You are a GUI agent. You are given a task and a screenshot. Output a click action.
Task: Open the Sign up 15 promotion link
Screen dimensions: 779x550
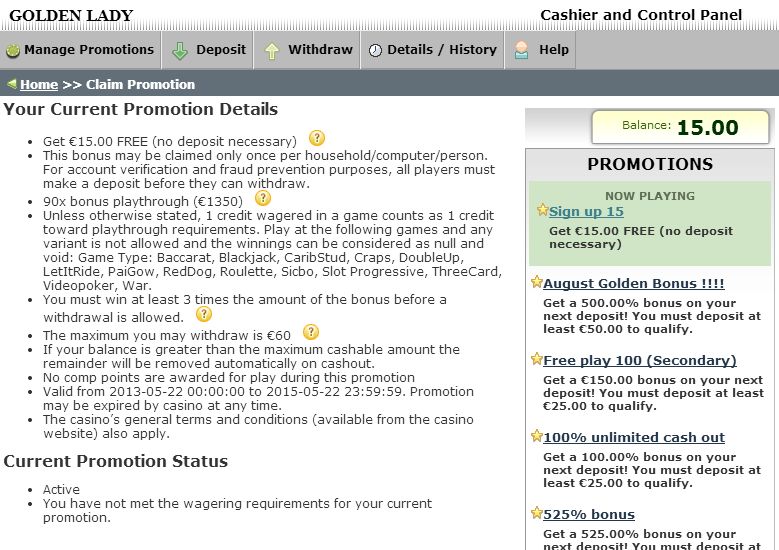586,212
